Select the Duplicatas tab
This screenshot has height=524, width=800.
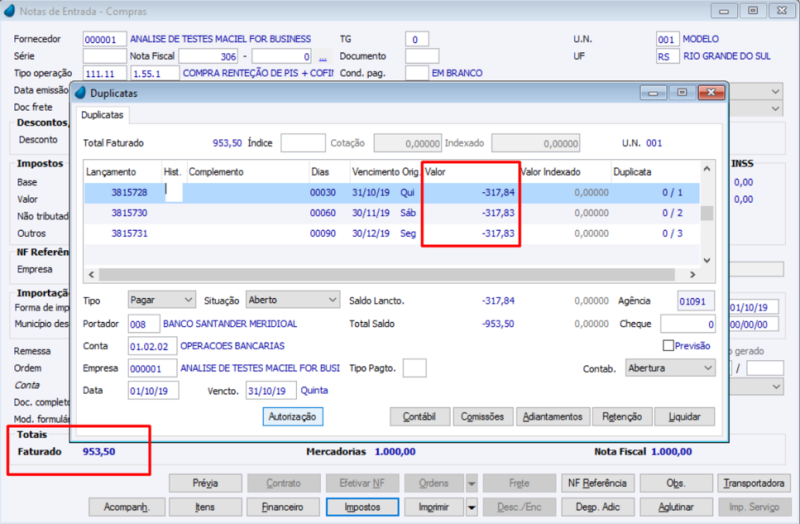click(x=102, y=115)
